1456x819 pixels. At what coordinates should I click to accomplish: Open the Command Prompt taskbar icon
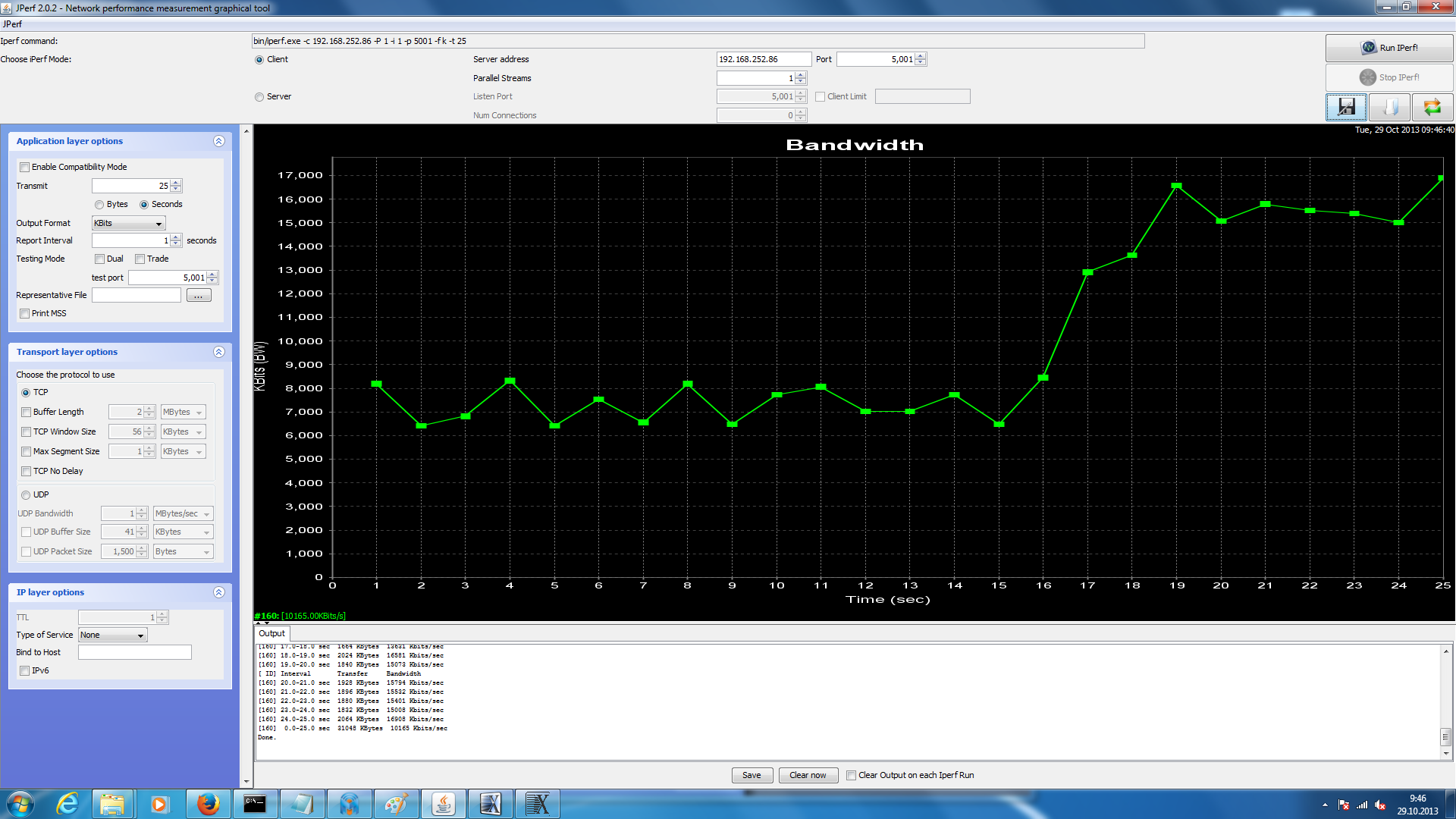click(x=255, y=804)
